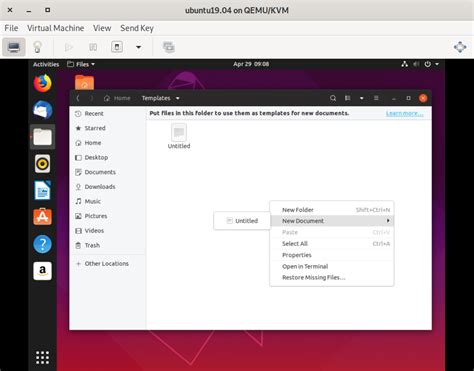
Task: Click the power on play icon
Action: 69,47
